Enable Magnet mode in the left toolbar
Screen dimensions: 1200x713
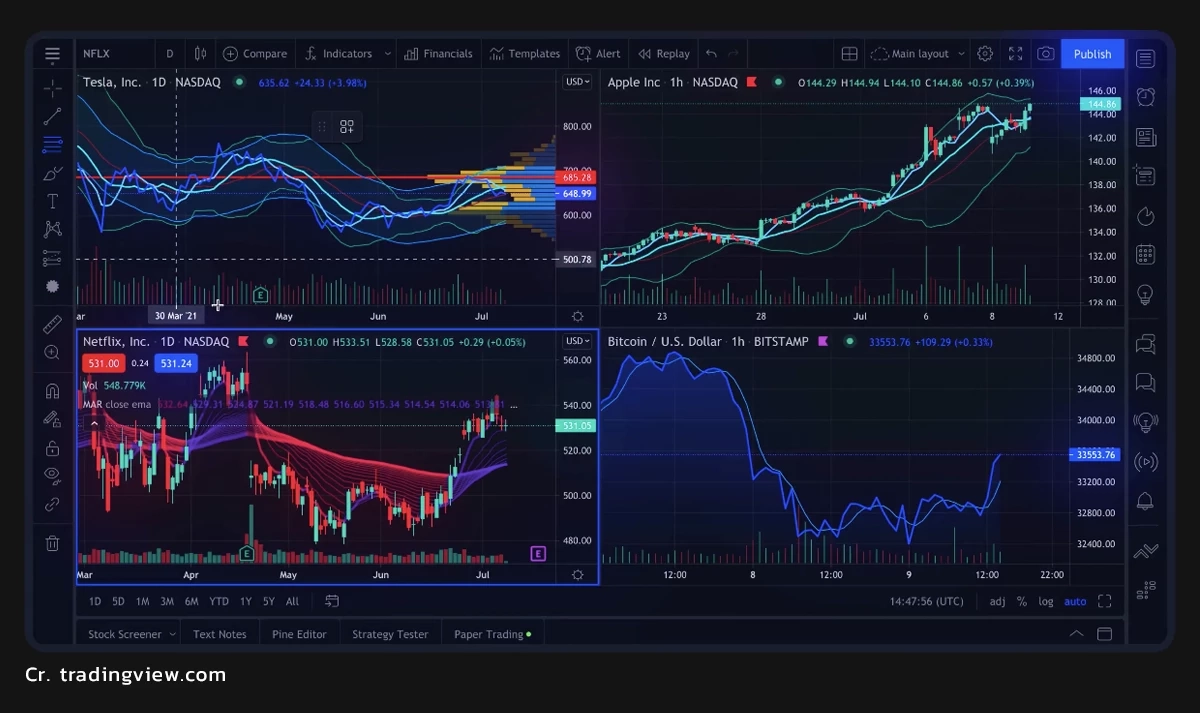(52, 390)
